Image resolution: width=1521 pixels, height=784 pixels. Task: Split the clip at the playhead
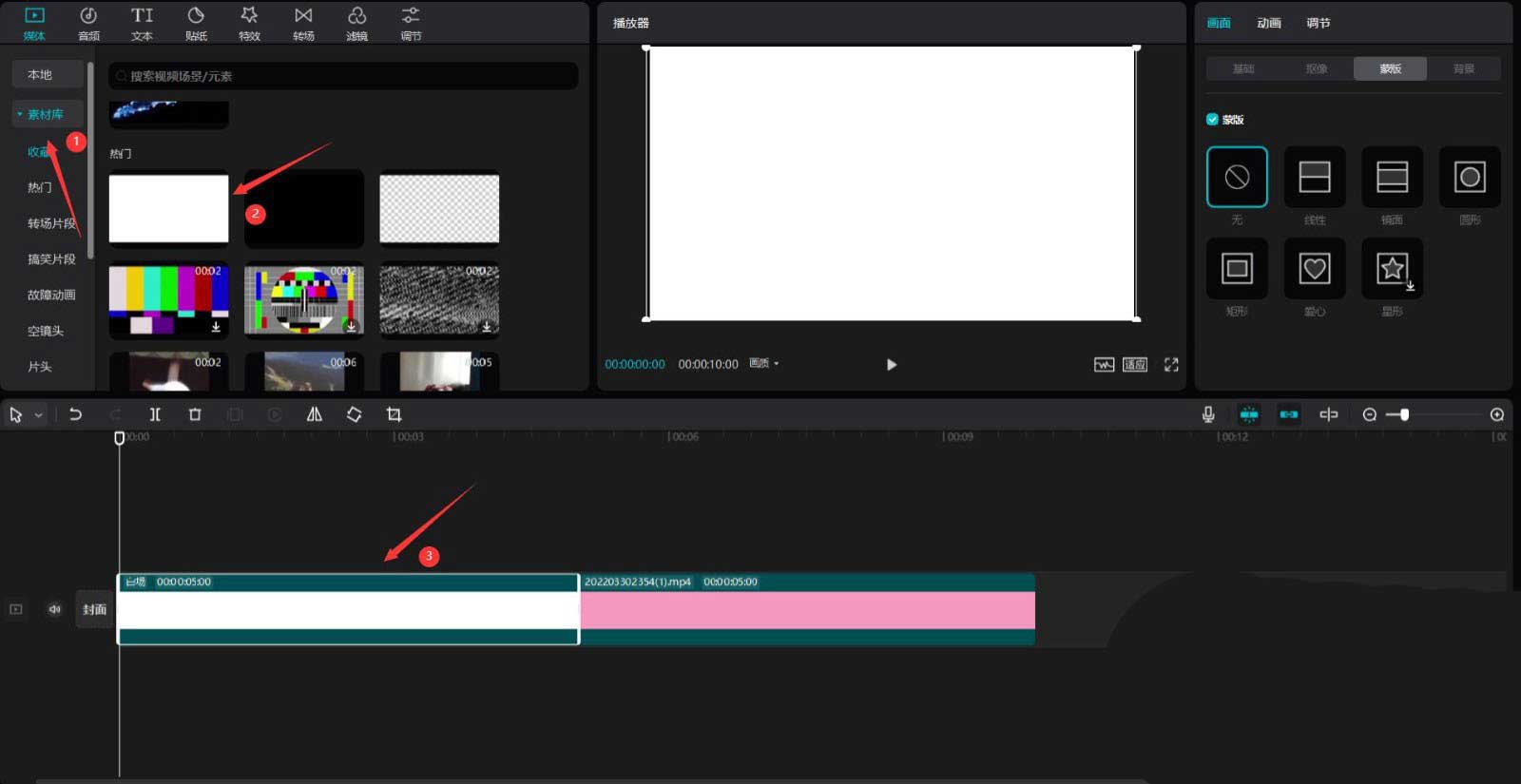(155, 414)
